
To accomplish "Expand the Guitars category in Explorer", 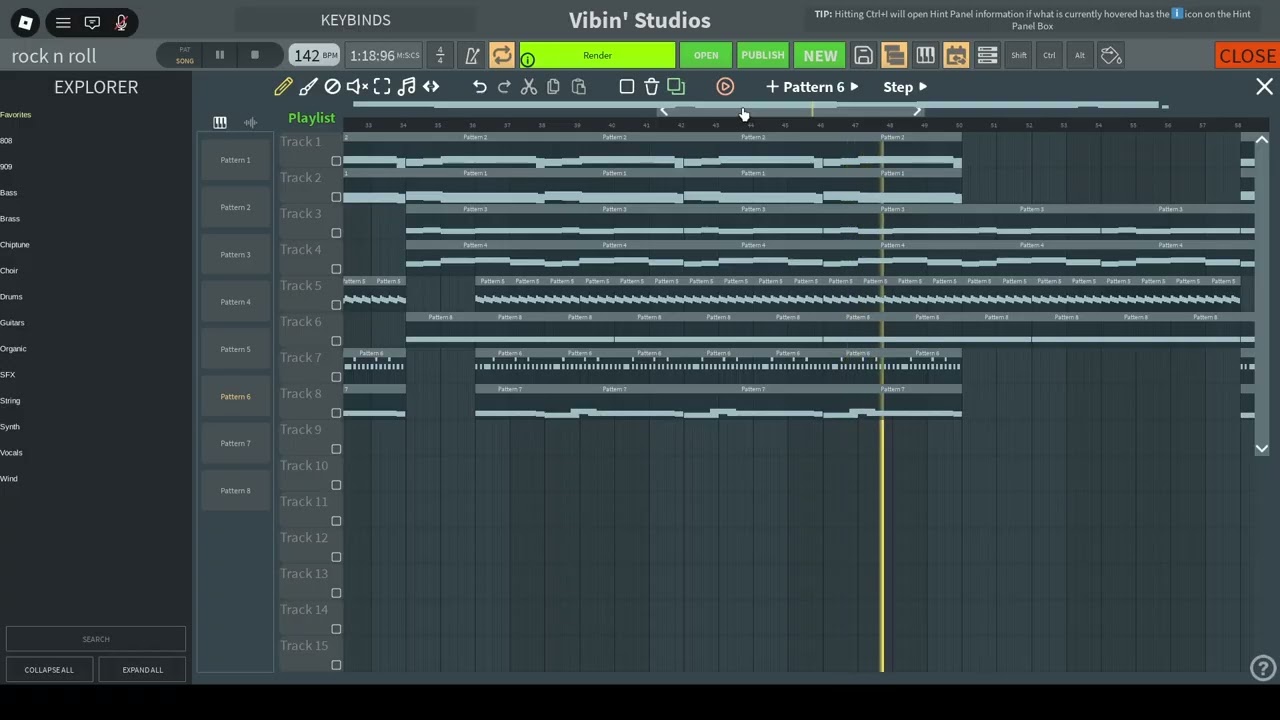I will coord(12,323).
